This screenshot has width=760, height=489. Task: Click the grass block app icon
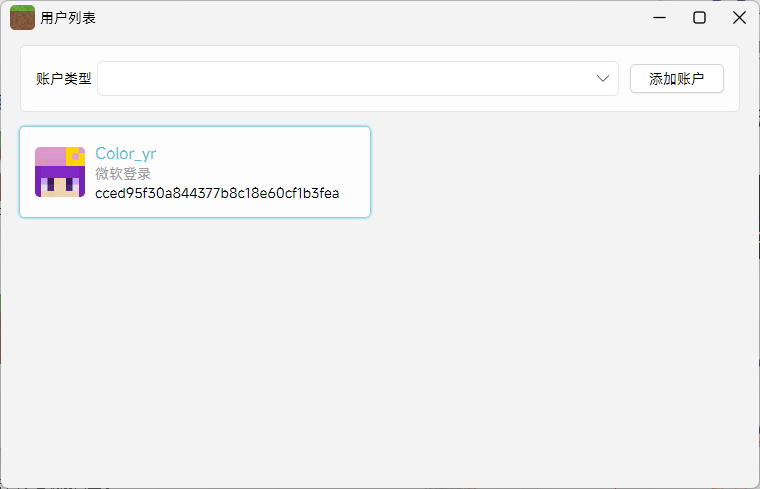tap(22, 18)
